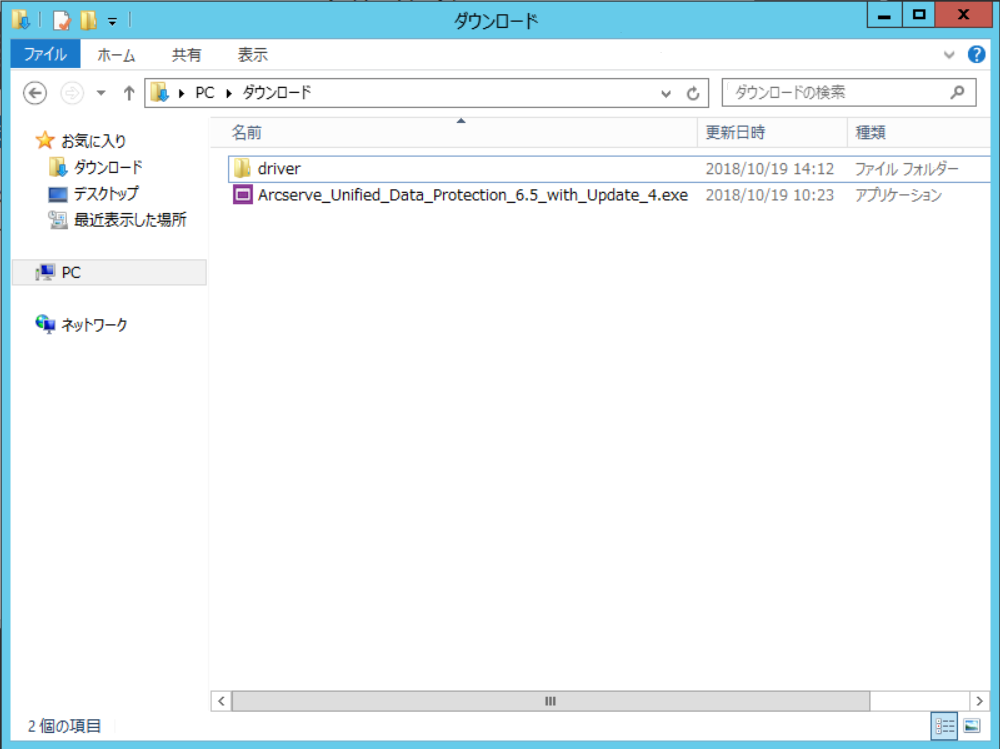This screenshot has height=749, width=1000.
Task: Click the network globe icon
Action: click(45, 324)
